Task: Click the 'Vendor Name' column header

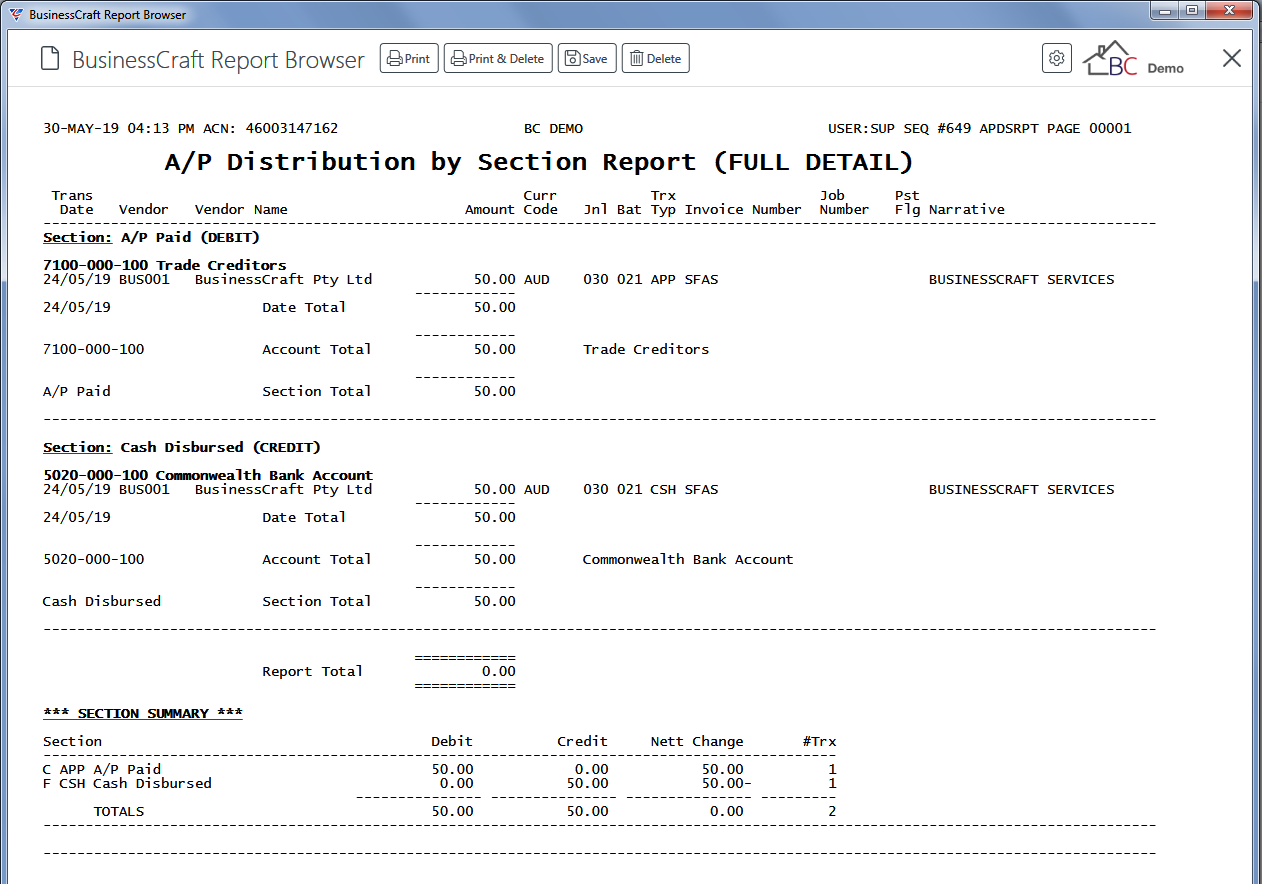Action: (241, 210)
